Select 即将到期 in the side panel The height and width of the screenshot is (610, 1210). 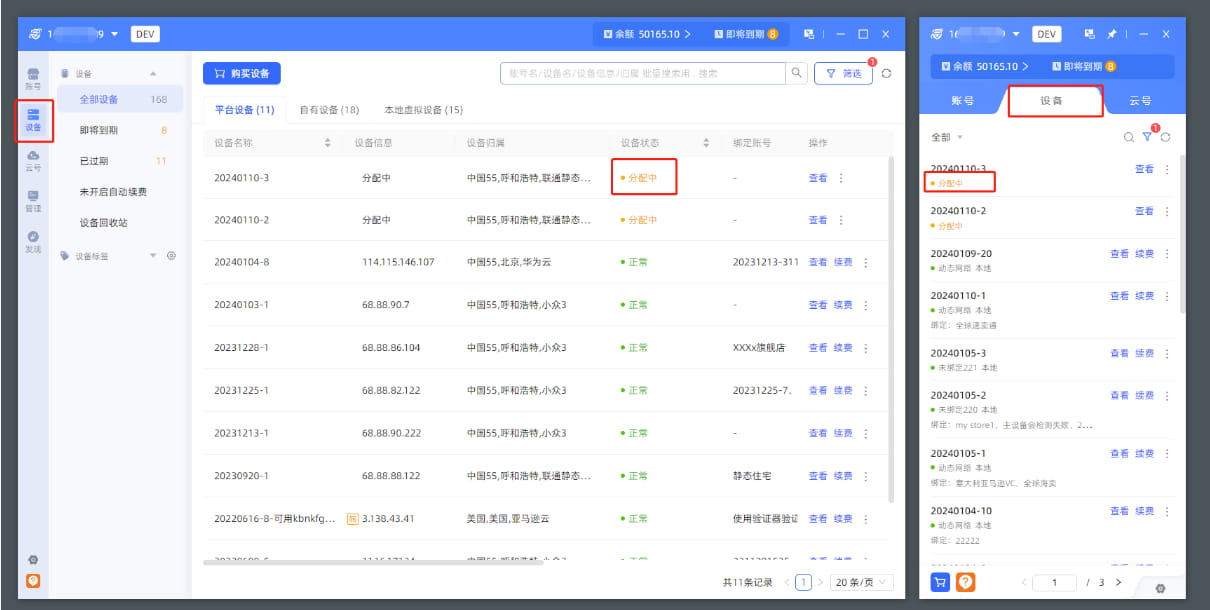click(x=120, y=130)
